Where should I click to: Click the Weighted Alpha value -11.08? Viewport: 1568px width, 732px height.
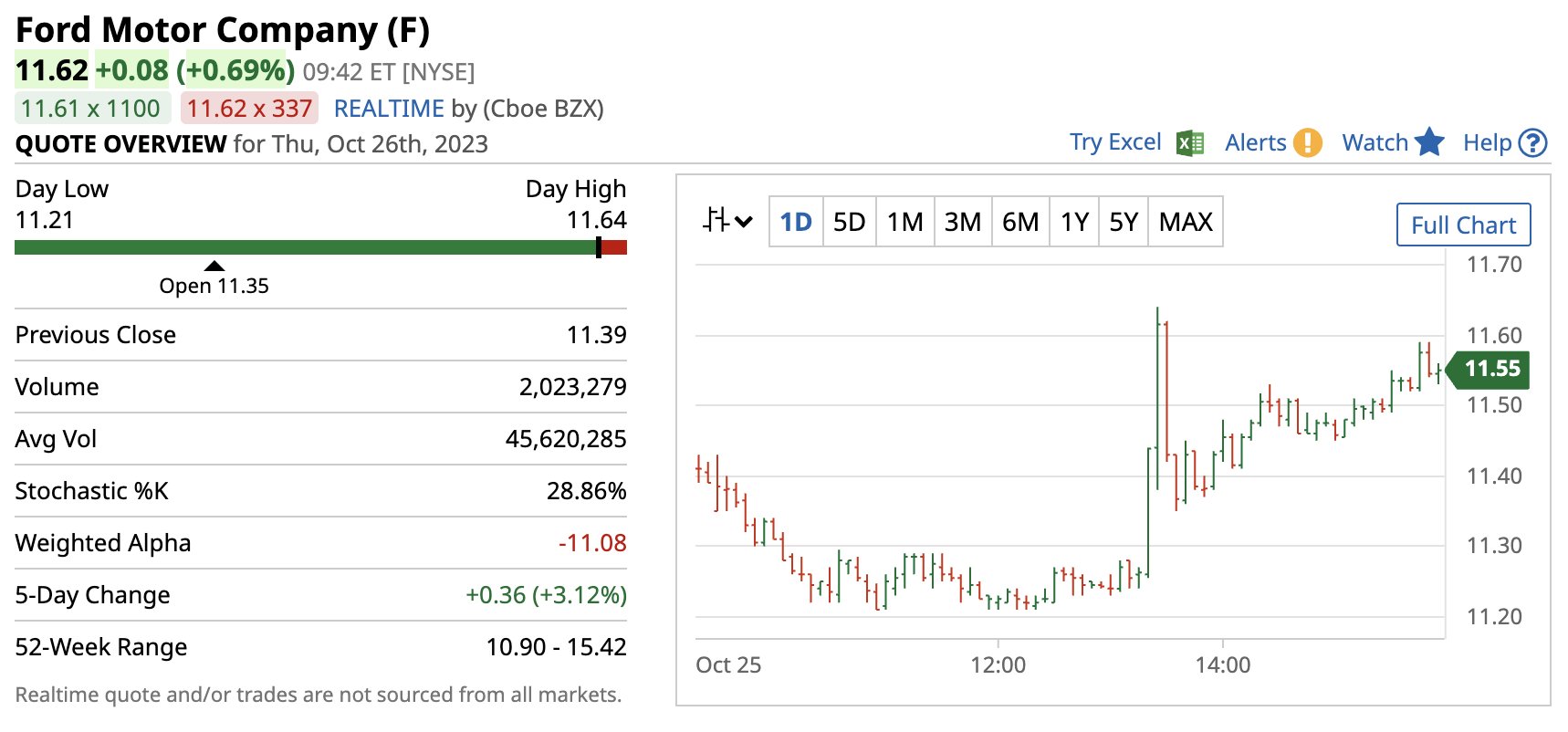tap(592, 543)
